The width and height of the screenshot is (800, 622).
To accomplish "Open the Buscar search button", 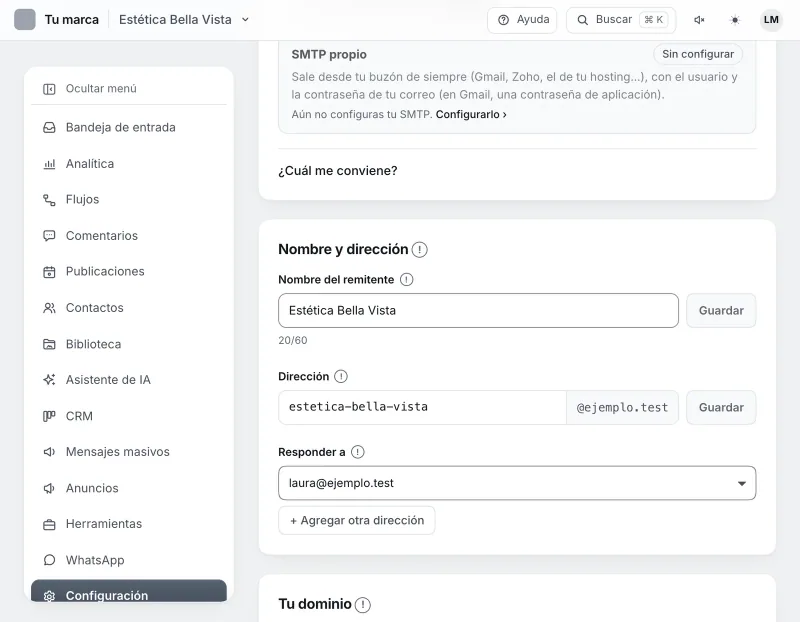I will click(621, 20).
